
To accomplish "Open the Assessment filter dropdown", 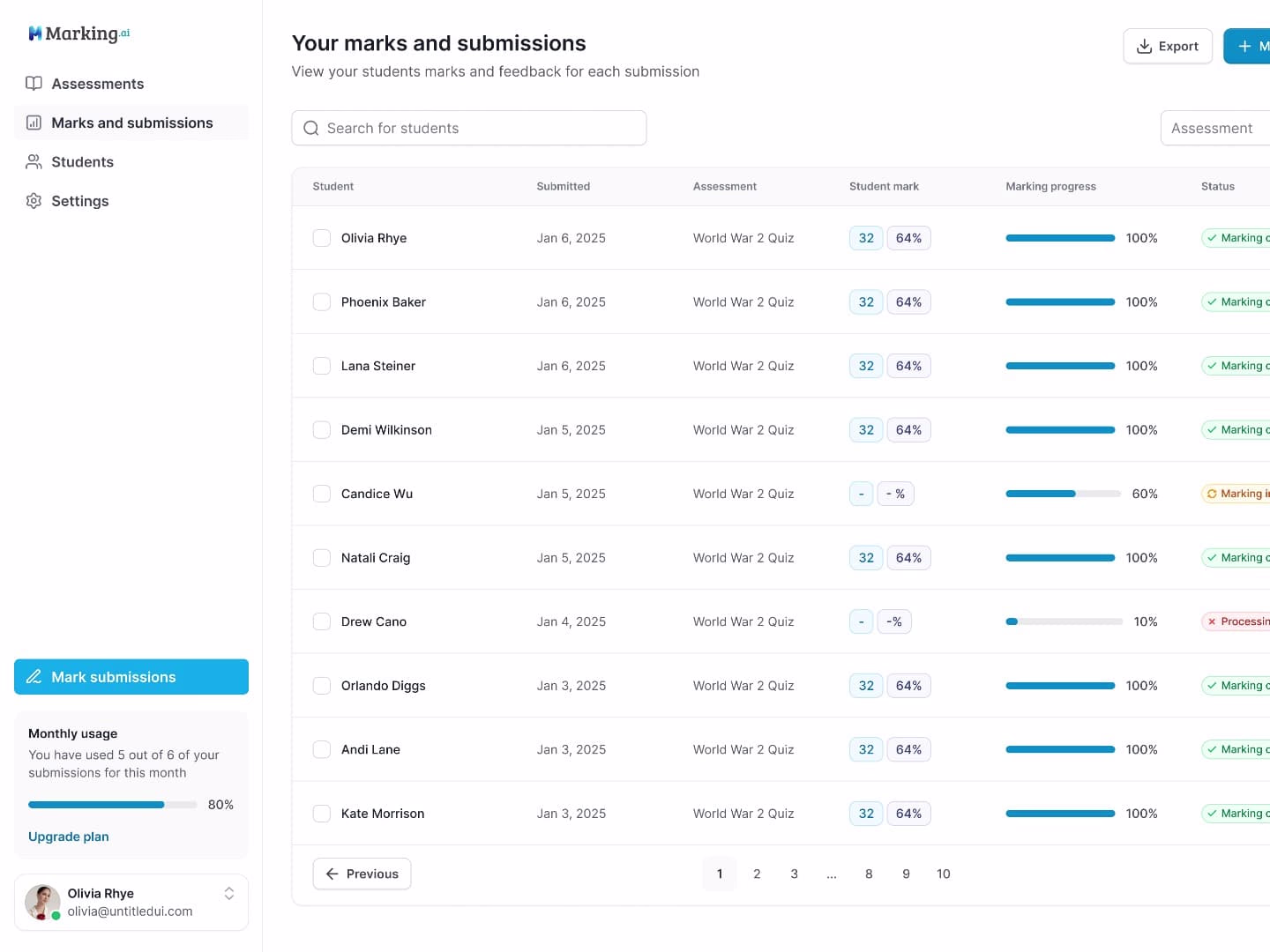I will 1214,129.
